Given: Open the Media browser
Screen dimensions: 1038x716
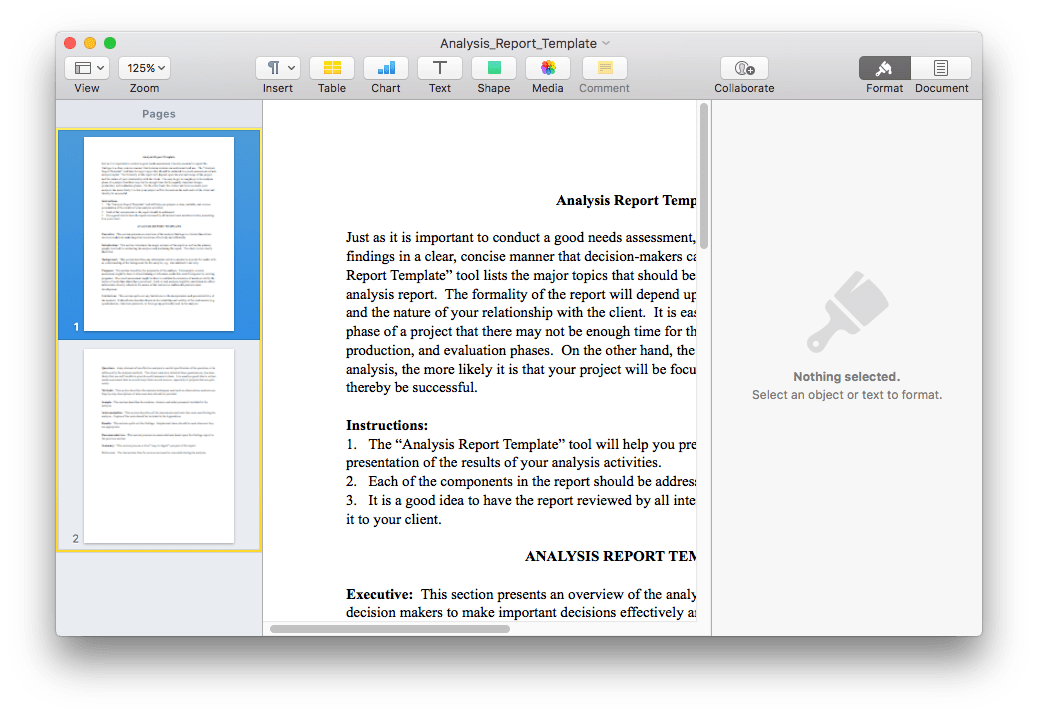Looking at the screenshot, I should click(x=547, y=68).
